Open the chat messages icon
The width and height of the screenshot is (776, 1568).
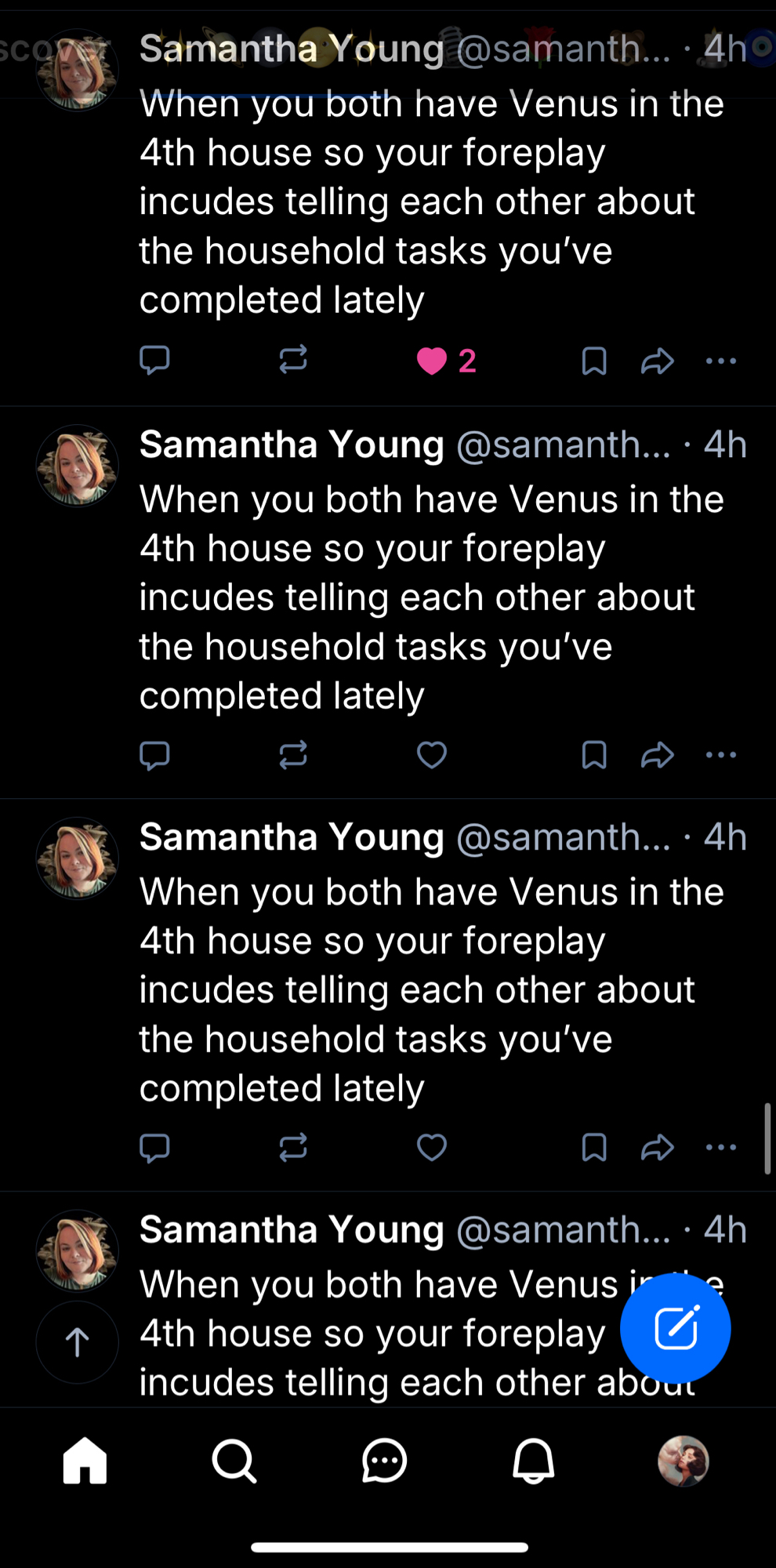click(x=384, y=1461)
